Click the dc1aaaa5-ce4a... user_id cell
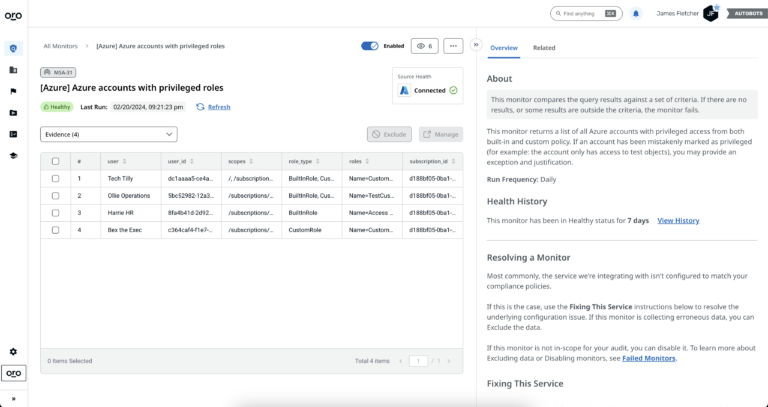The image size is (768, 407). point(191,179)
